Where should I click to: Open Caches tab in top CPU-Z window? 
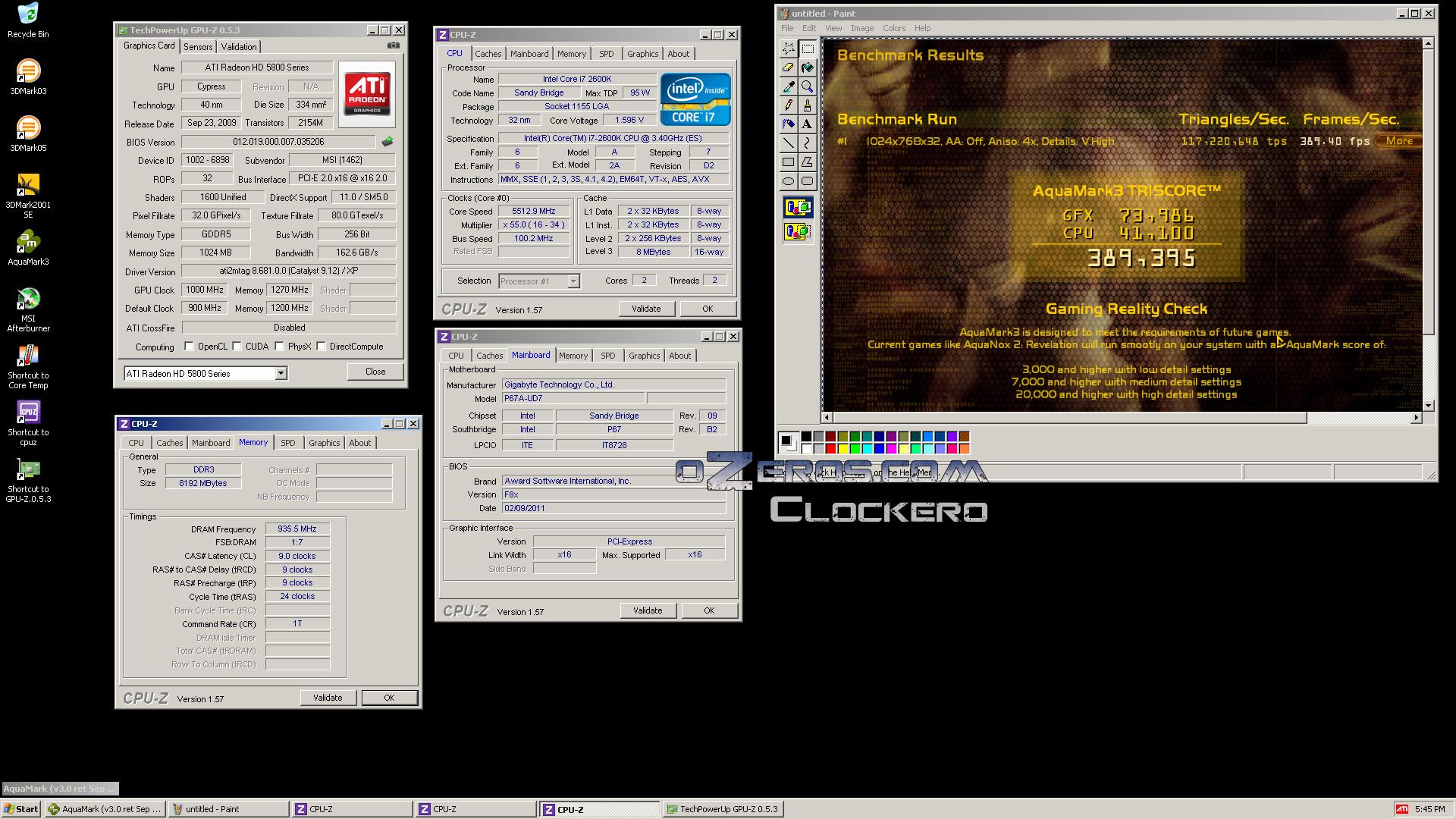488,54
